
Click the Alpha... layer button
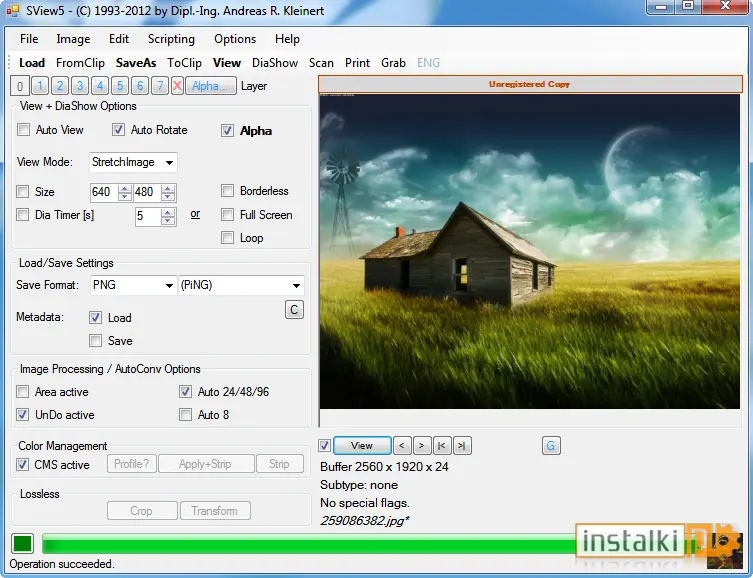pyautogui.click(x=210, y=86)
